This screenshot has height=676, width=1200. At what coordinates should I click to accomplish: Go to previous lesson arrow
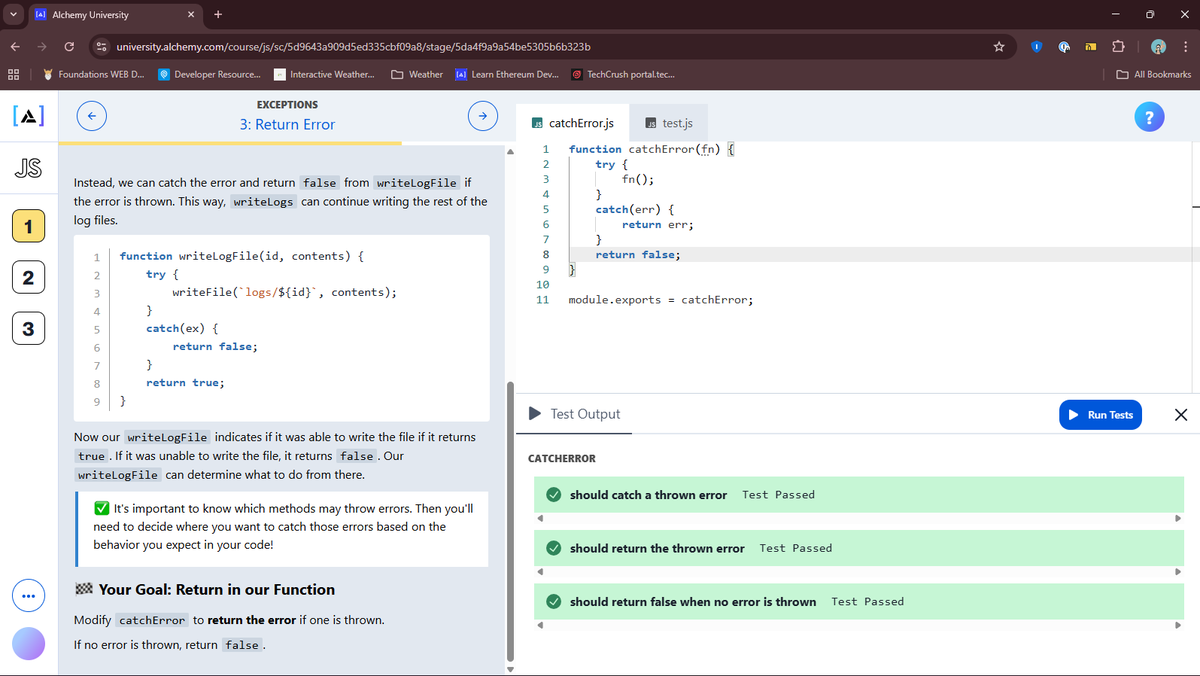coord(91,116)
